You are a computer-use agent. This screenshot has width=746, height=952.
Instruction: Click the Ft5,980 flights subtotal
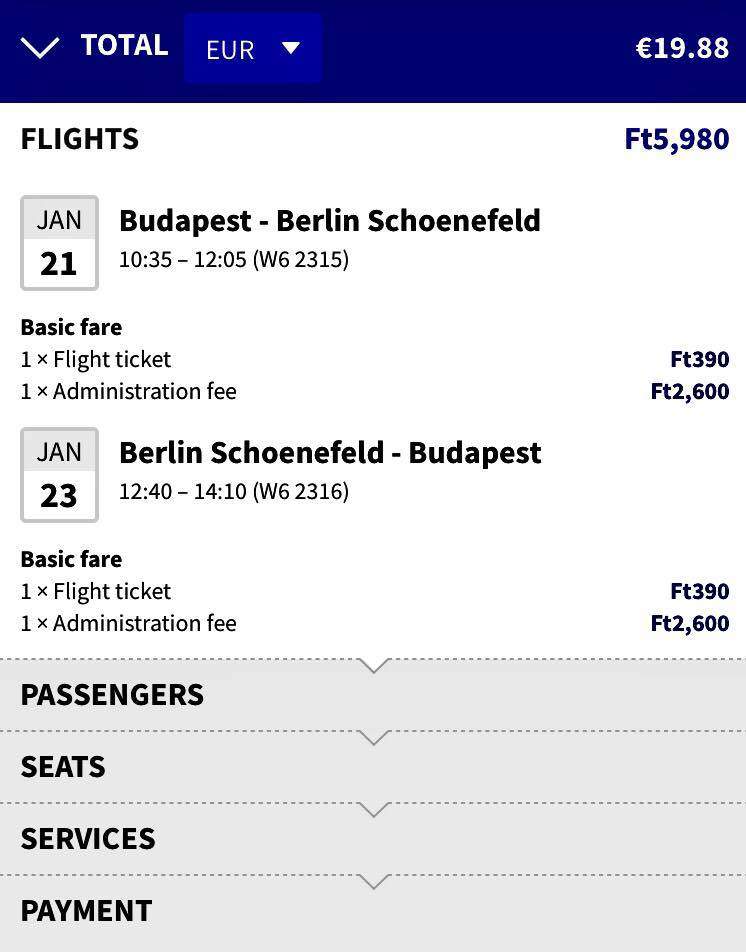tap(677, 139)
